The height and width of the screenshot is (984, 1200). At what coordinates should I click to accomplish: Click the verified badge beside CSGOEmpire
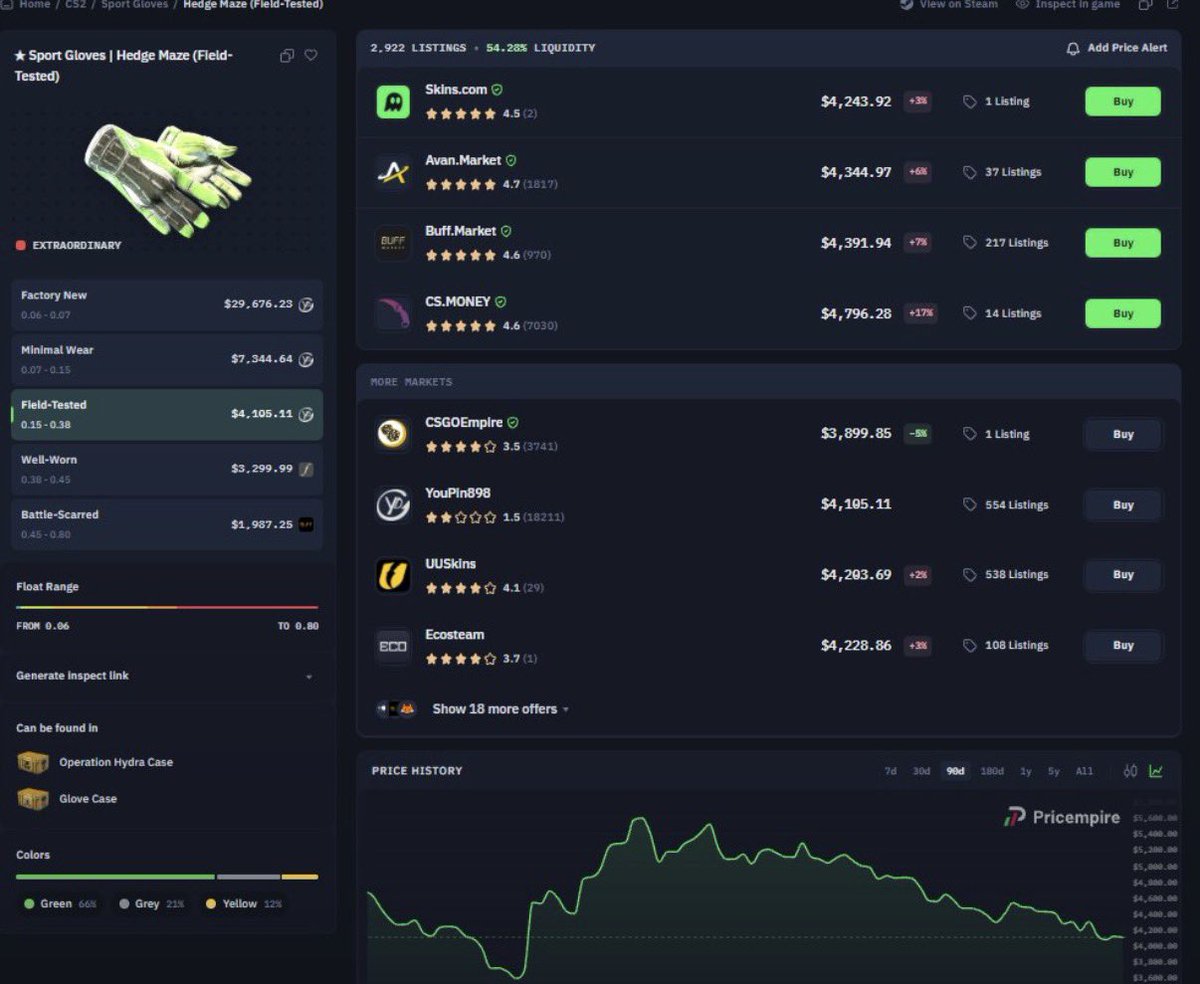(x=513, y=423)
